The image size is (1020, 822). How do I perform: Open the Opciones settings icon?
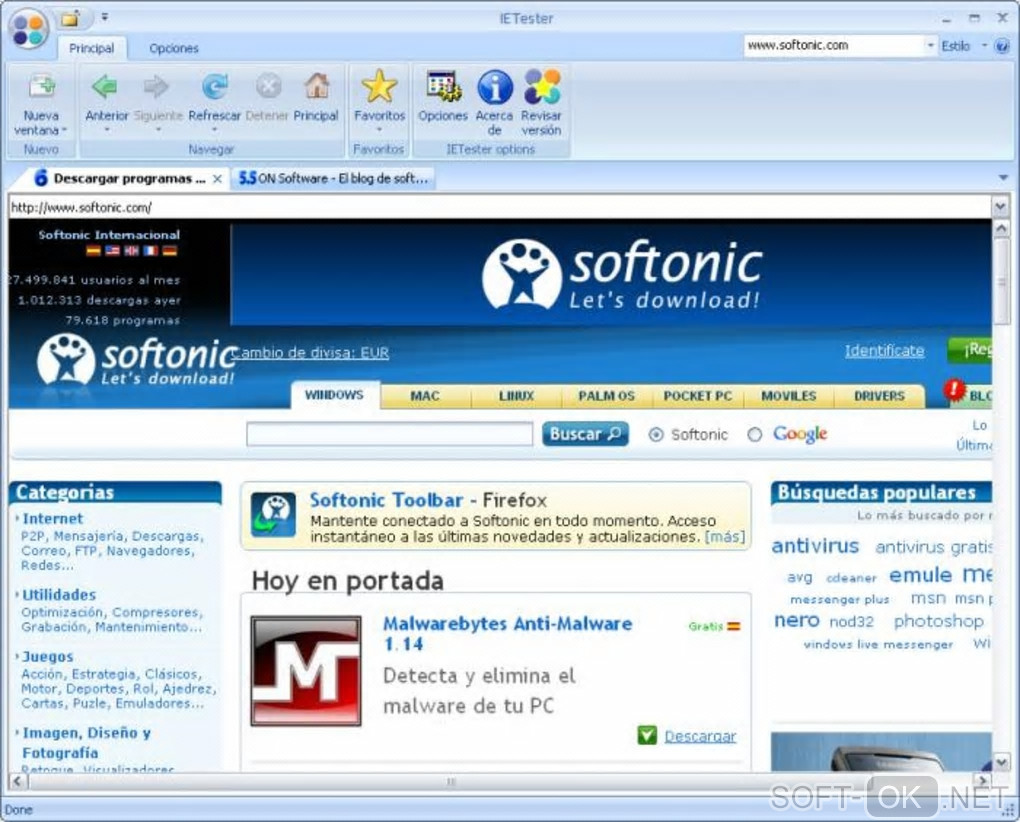[444, 86]
